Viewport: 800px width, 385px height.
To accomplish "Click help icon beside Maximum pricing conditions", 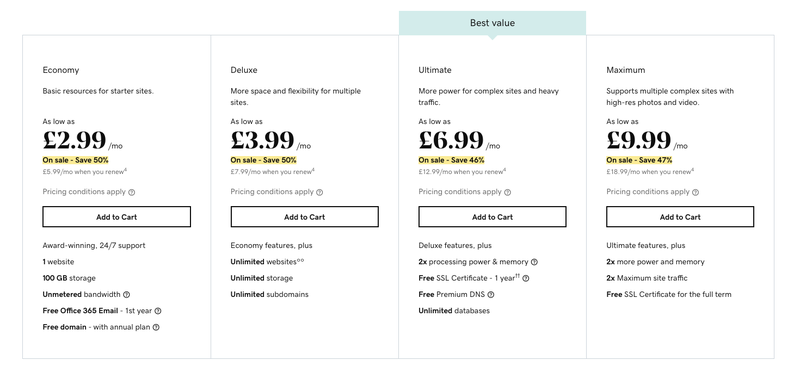I will point(695,192).
